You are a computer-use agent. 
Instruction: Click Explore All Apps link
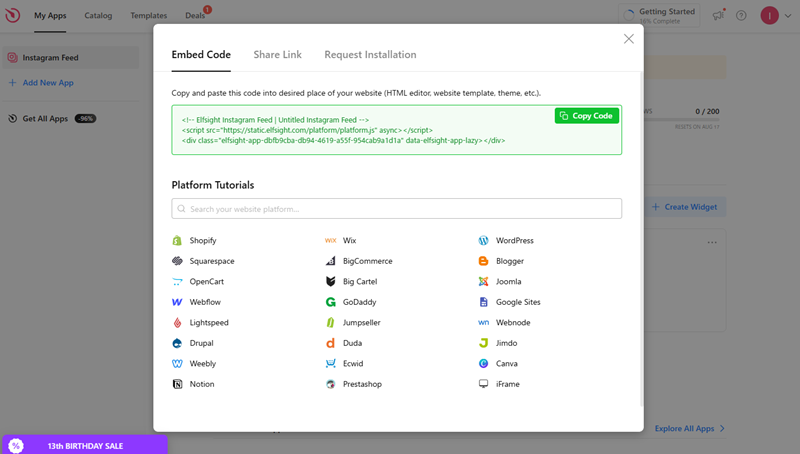click(690, 428)
